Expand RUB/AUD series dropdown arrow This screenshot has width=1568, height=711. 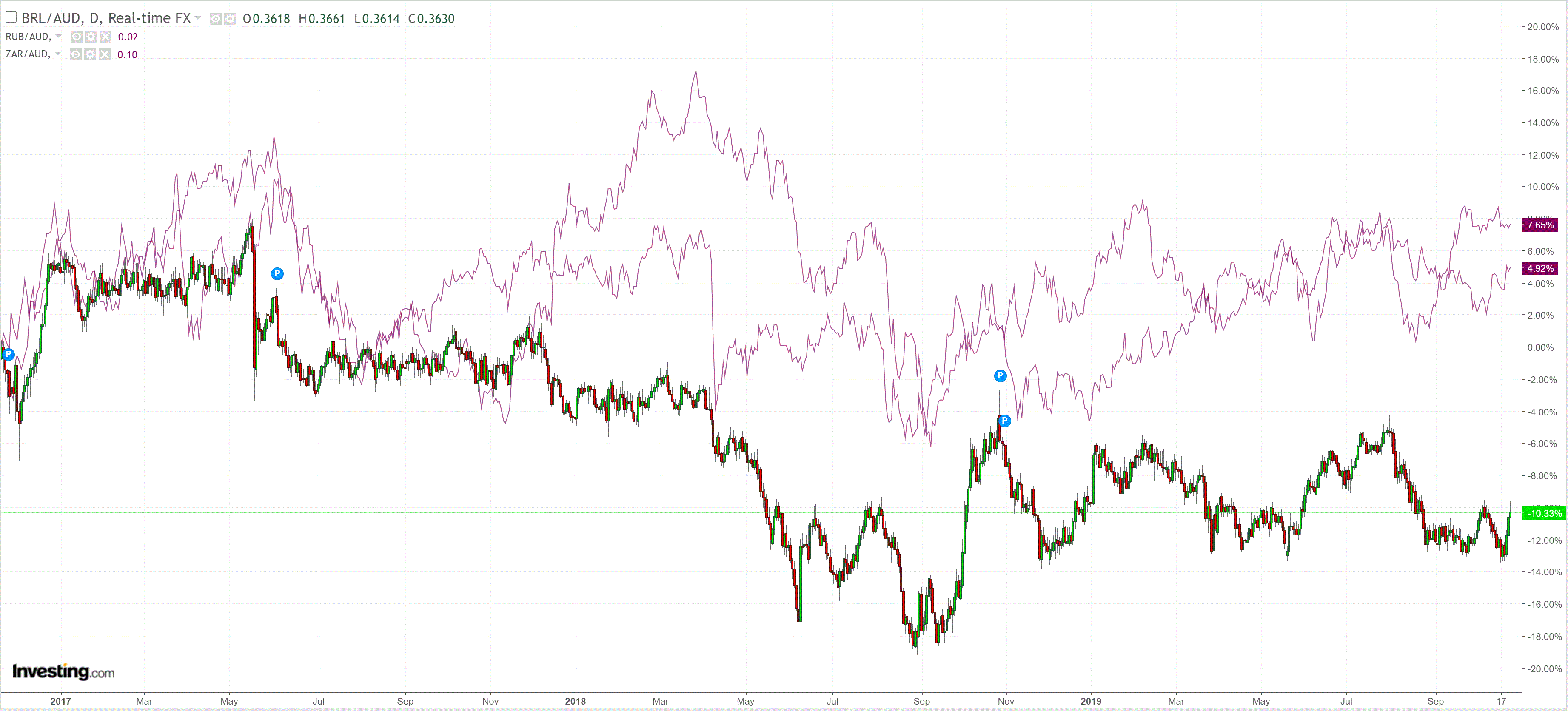coord(58,37)
